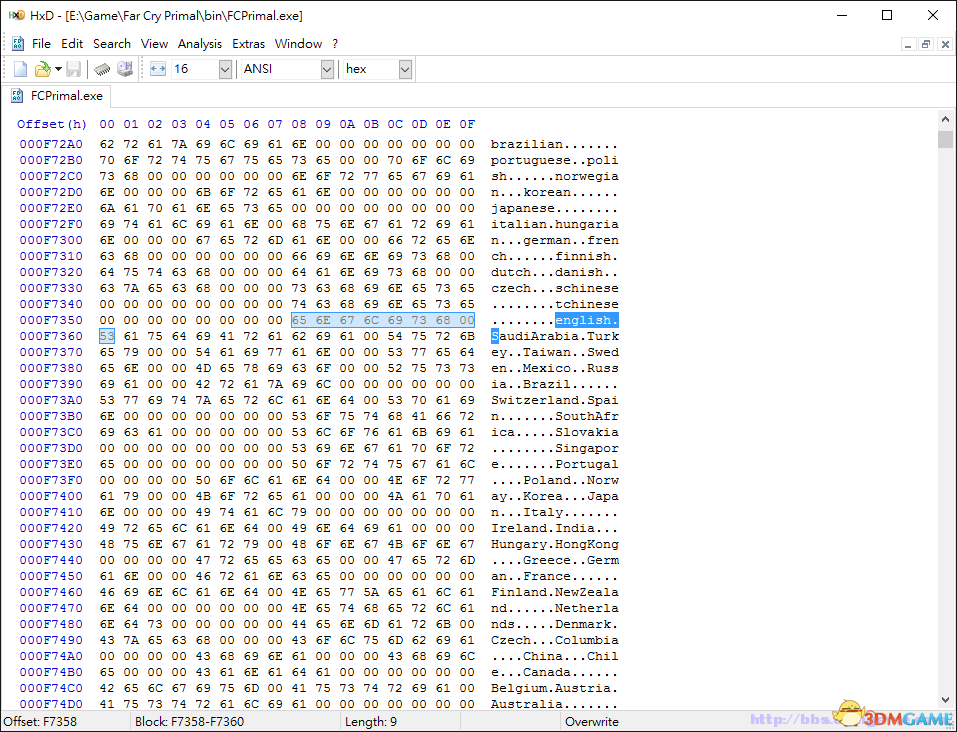The image size is (957, 732).
Task: Open the Search menu
Action: coord(112,44)
